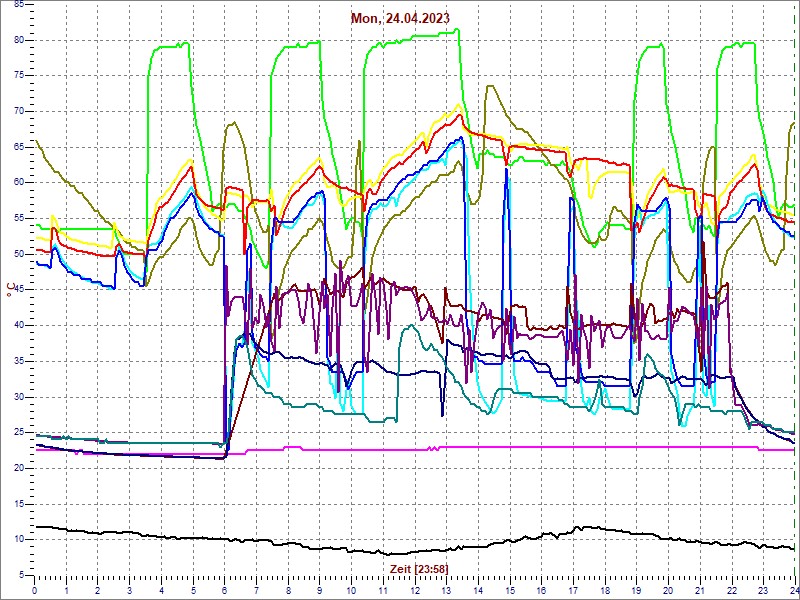Viewport: 800px width, 600px height.
Task: Click hour label 9 on the time axis
Action: (319, 590)
